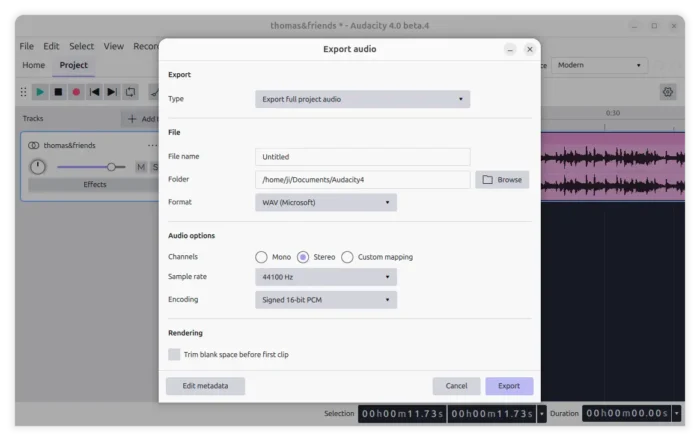700x441 pixels.
Task: Stop playback with the Stop button
Action: pyautogui.click(x=58, y=92)
